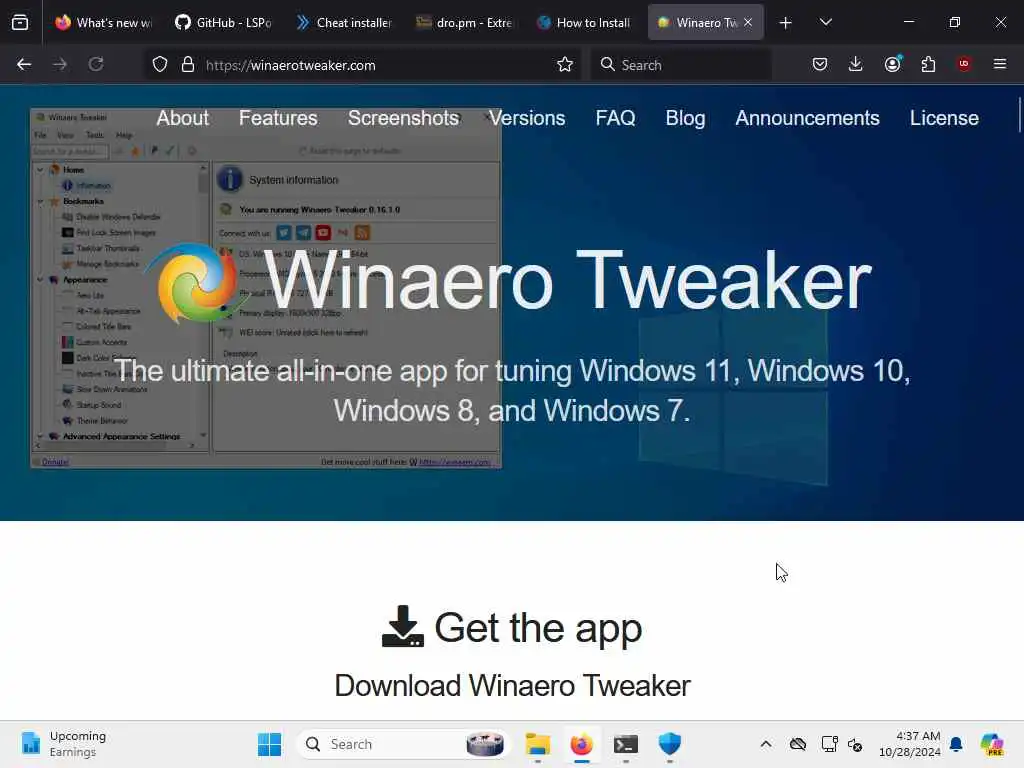This screenshot has width=1024, height=768.
Task: Open the Announcements link
Action: tap(807, 118)
